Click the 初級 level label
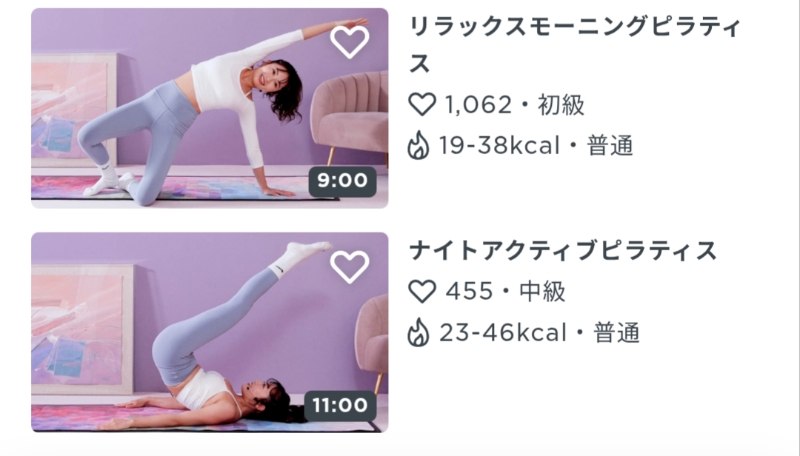The width and height of the screenshot is (800, 456). [x=561, y=105]
